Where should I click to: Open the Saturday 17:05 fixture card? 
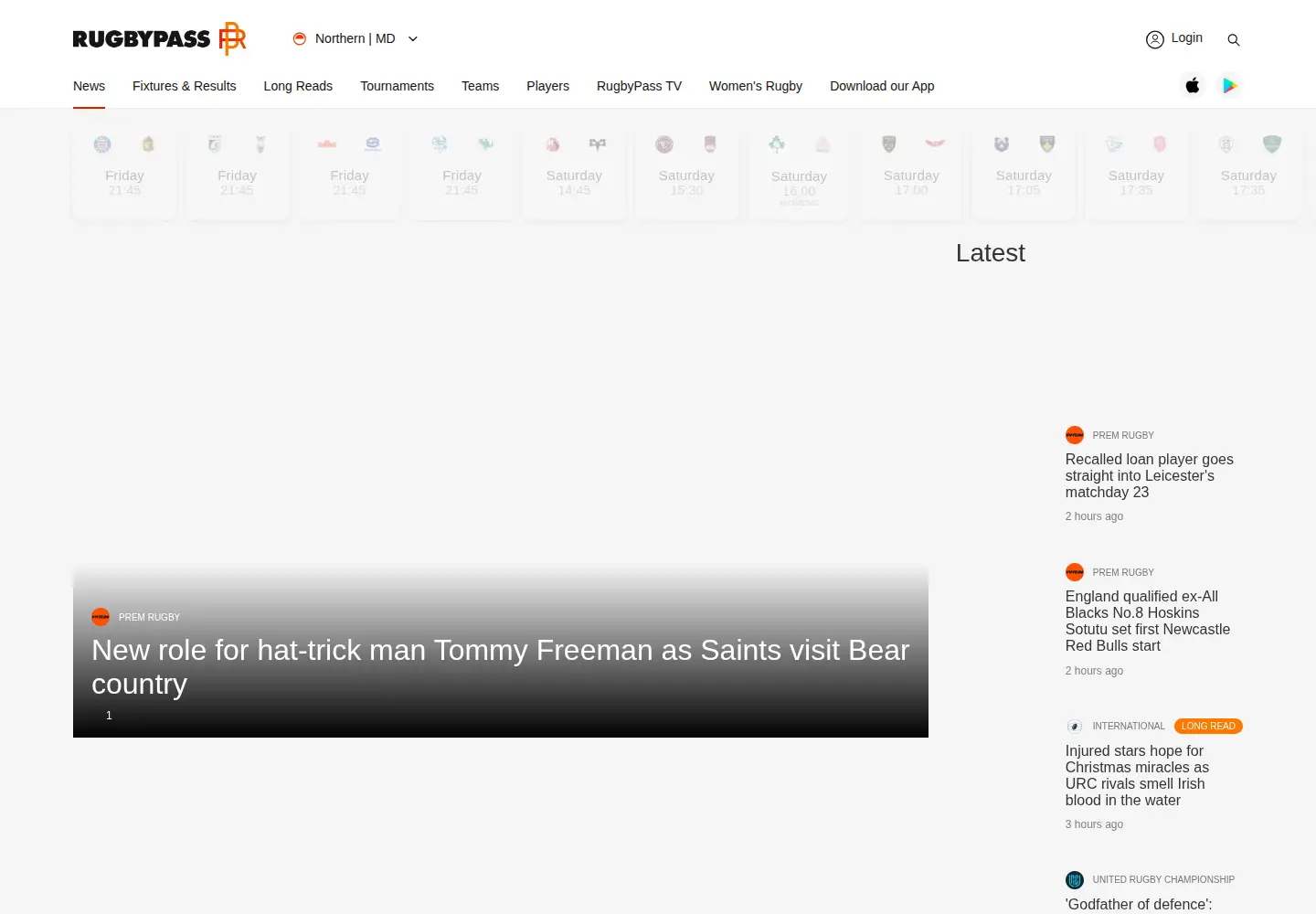click(1024, 174)
